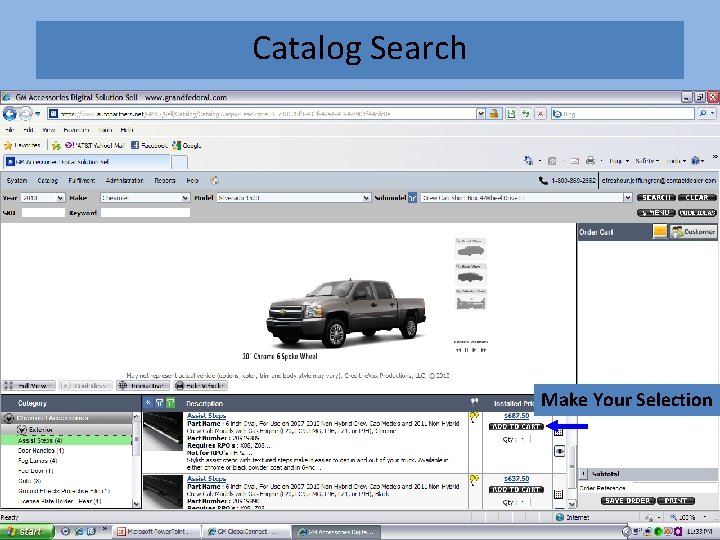Select Fog Lamps (4) category

(x=38, y=461)
